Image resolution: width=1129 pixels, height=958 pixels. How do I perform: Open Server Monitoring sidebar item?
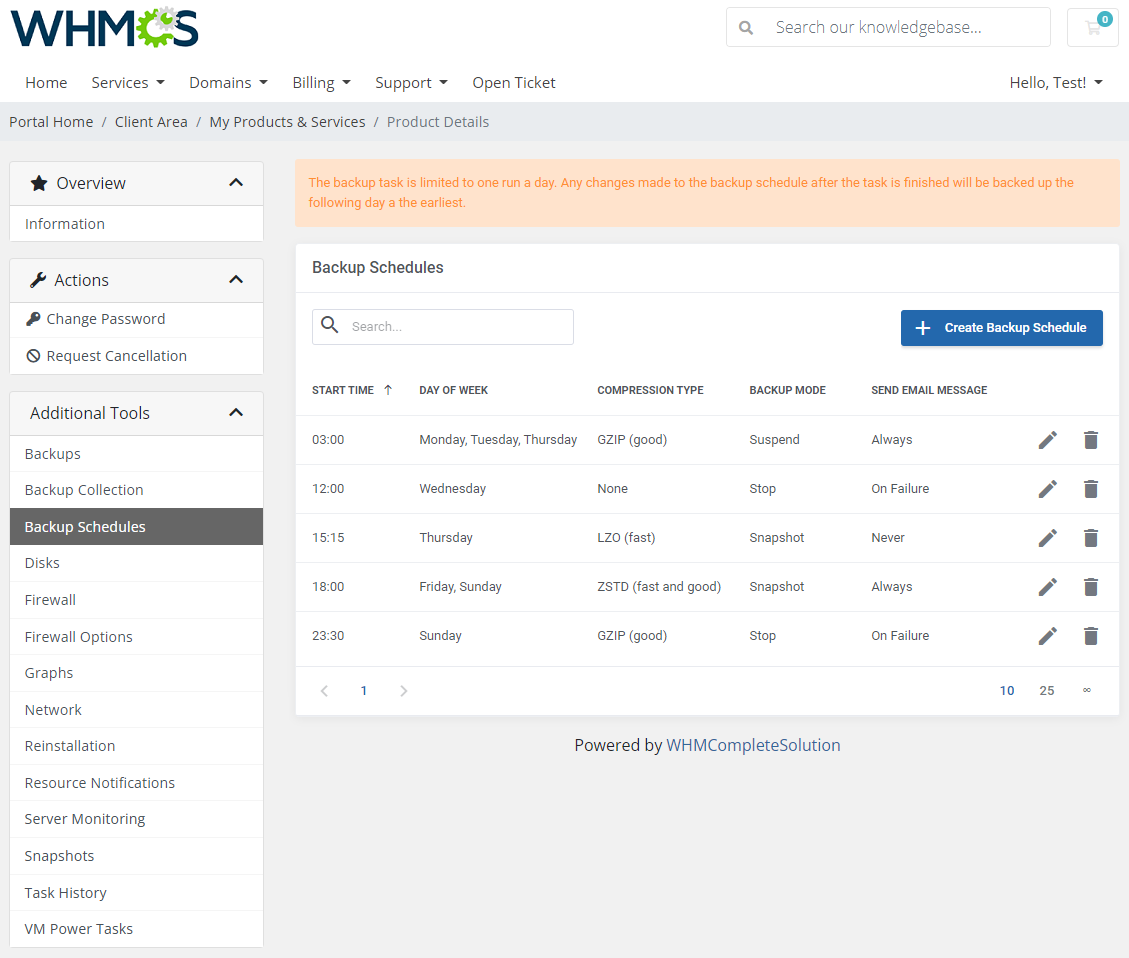pos(137,819)
